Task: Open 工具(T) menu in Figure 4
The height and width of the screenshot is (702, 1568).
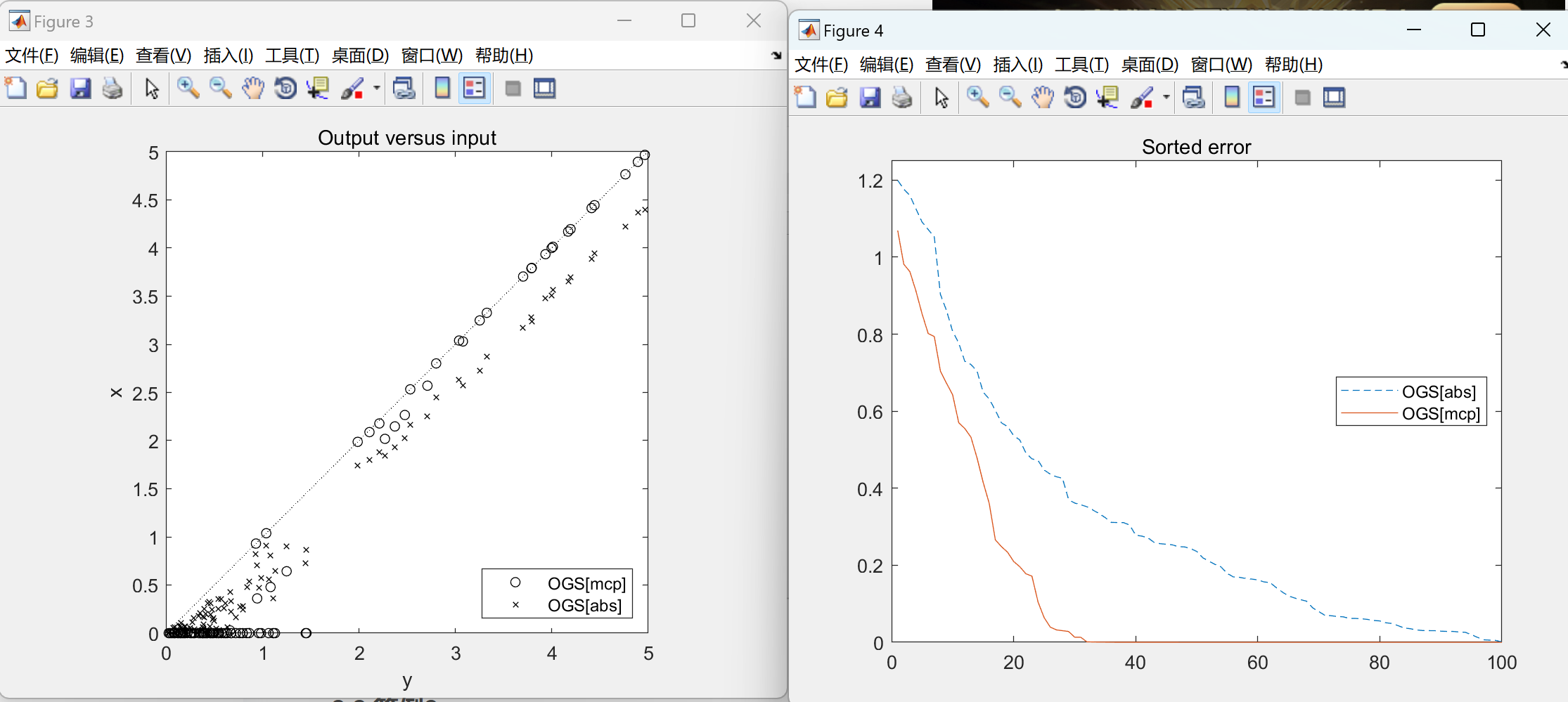Action: (x=1081, y=65)
